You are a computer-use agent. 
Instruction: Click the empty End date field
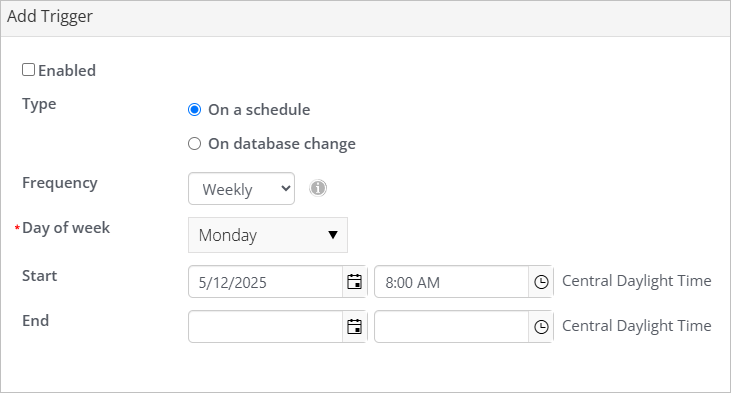pos(265,326)
